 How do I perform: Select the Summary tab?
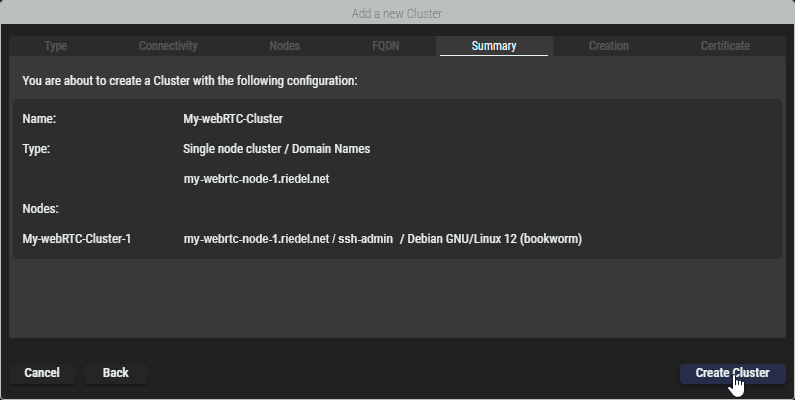(x=494, y=46)
